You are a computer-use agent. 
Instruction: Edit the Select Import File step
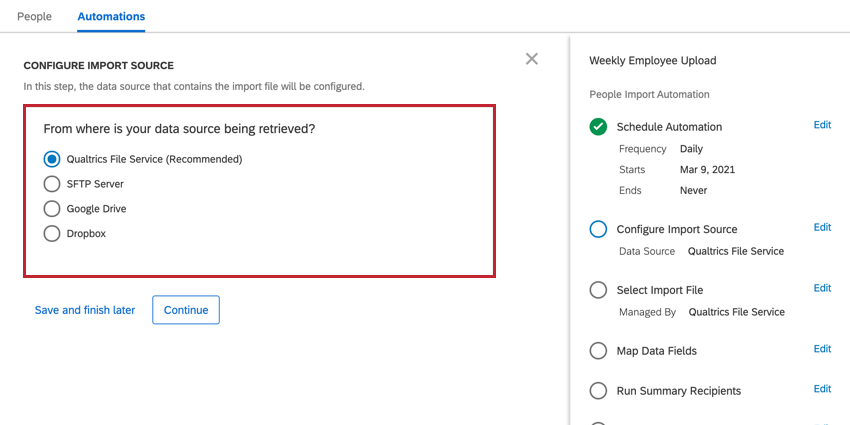(822, 288)
